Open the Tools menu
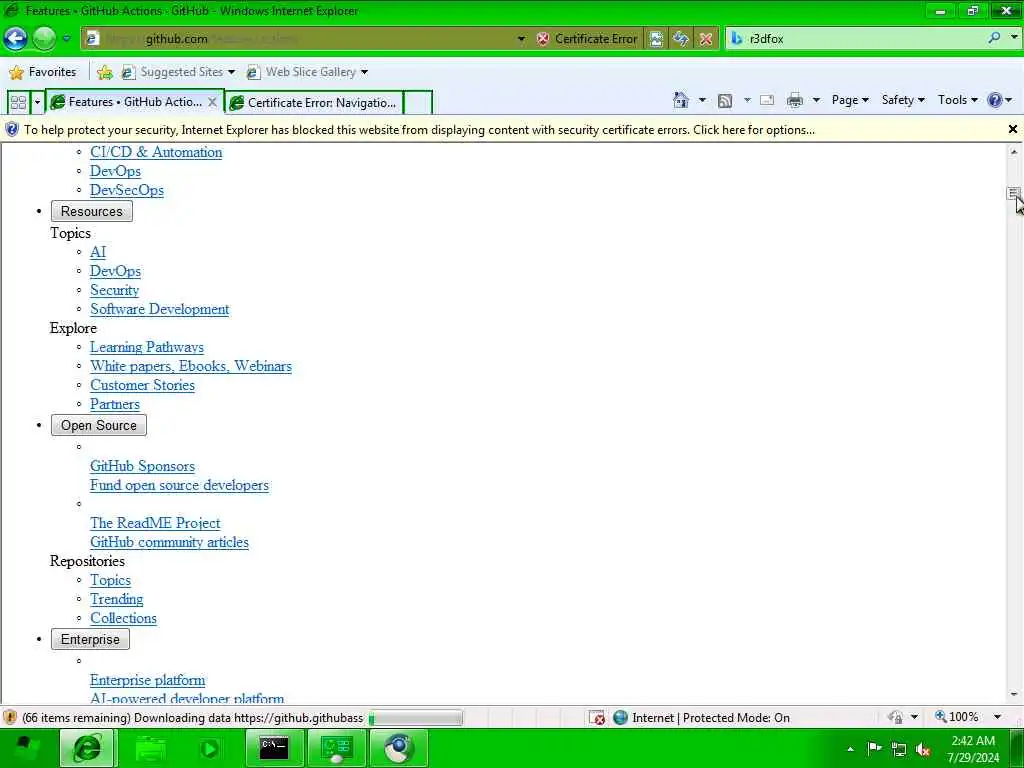Viewport: 1024px width, 768px height. tap(957, 100)
